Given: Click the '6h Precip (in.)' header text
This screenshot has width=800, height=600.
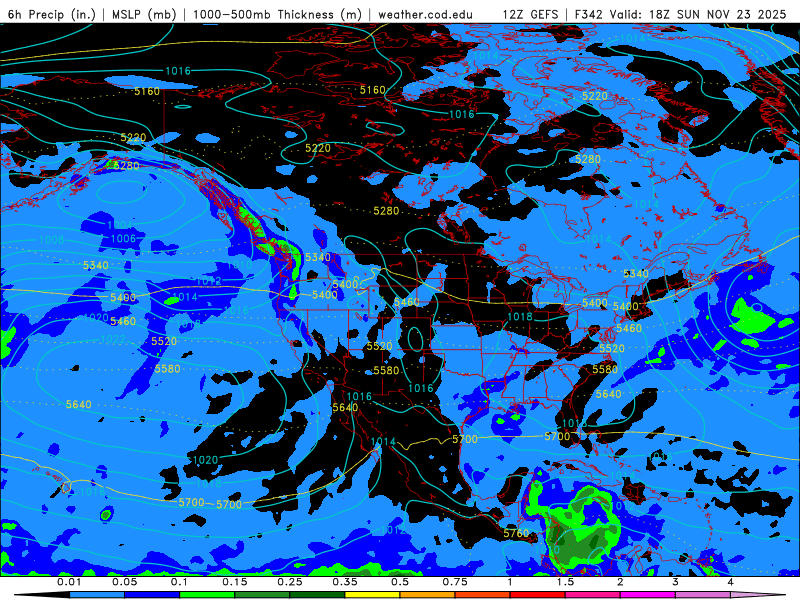Looking at the screenshot, I should [52, 14].
